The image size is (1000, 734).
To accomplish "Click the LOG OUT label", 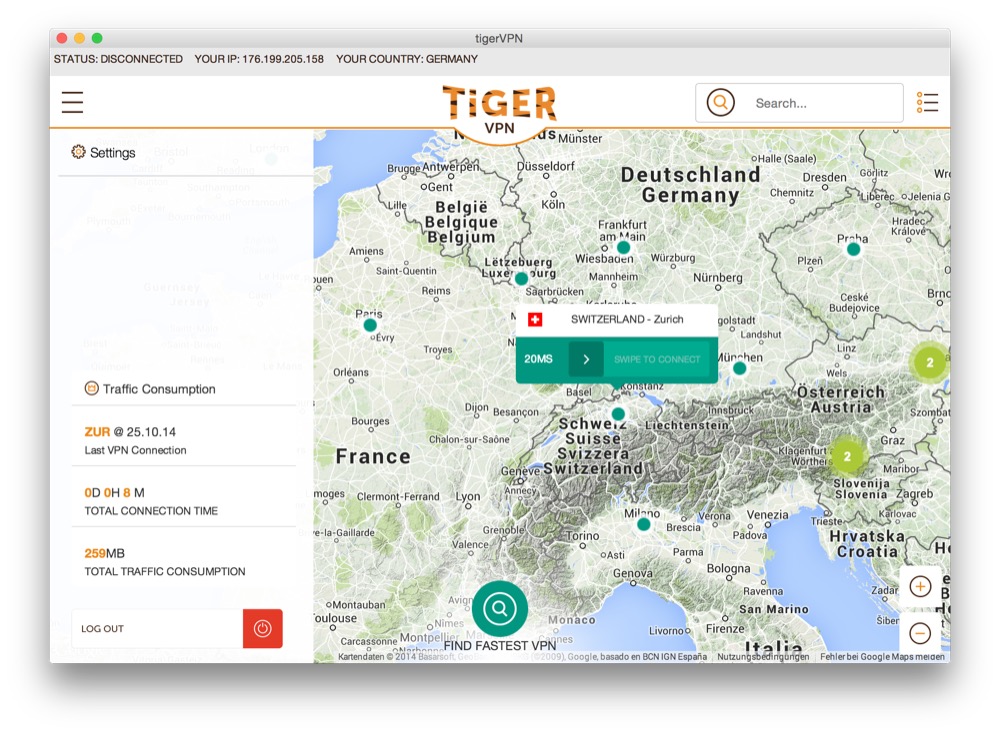I will pos(103,629).
